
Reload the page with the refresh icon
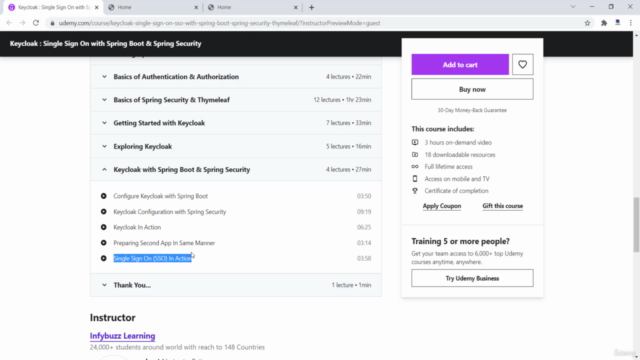click(36, 23)
